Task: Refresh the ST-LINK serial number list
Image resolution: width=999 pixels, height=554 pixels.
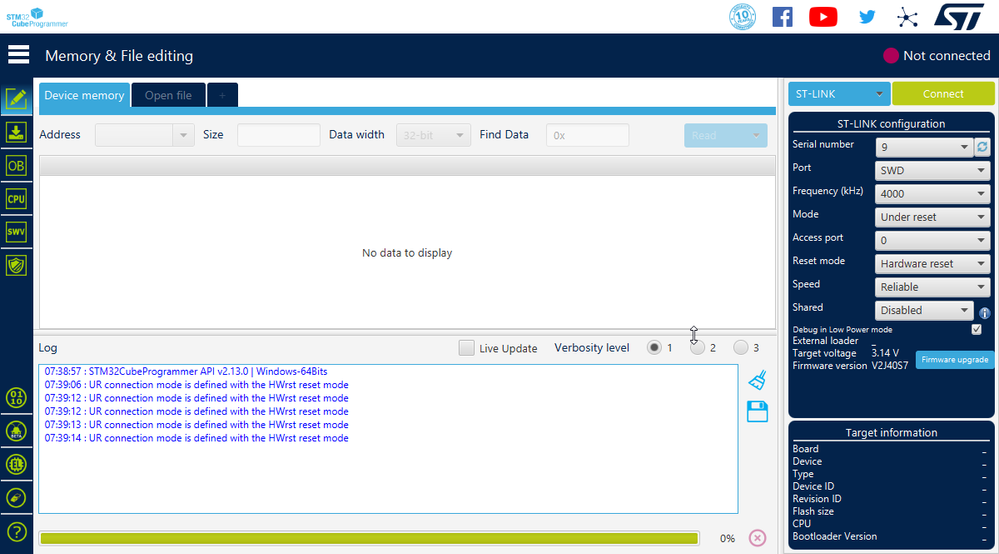Action: [982, 147]
